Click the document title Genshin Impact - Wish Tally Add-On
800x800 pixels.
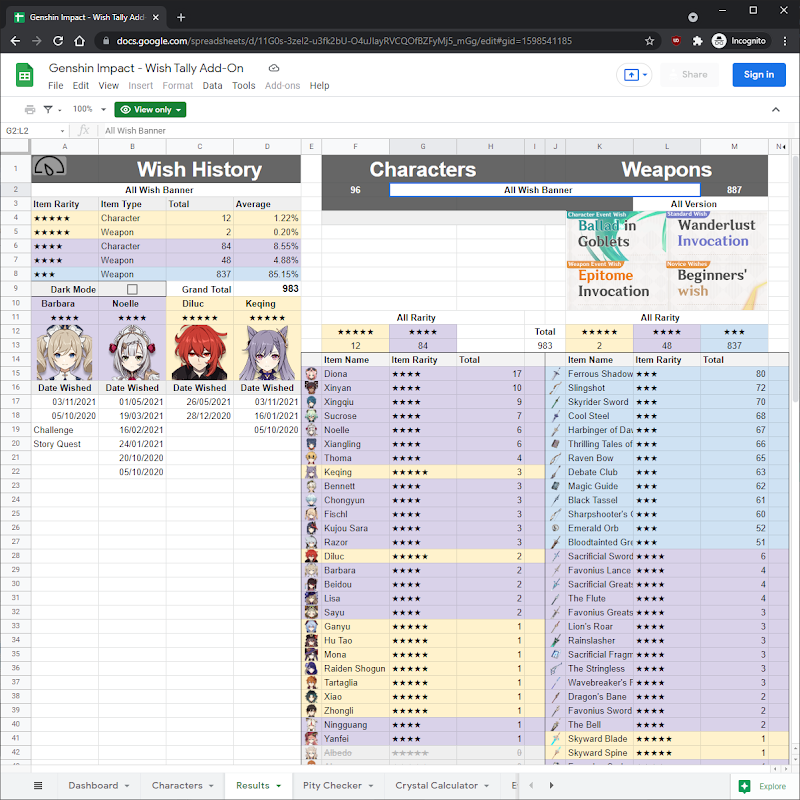pyautogui.click(x=146, y=68)
